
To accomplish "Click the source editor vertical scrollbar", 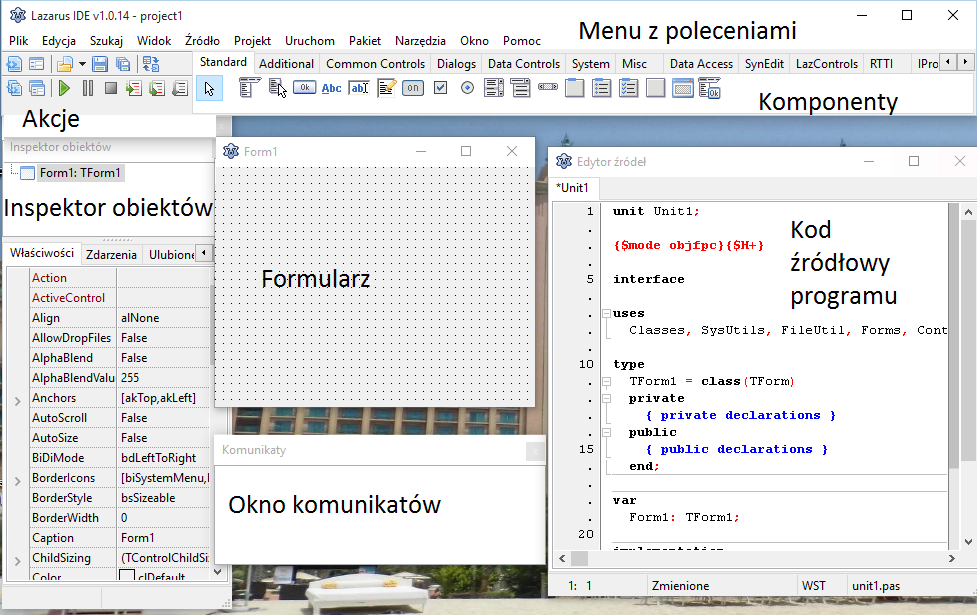I will click(x=967, y=377).
